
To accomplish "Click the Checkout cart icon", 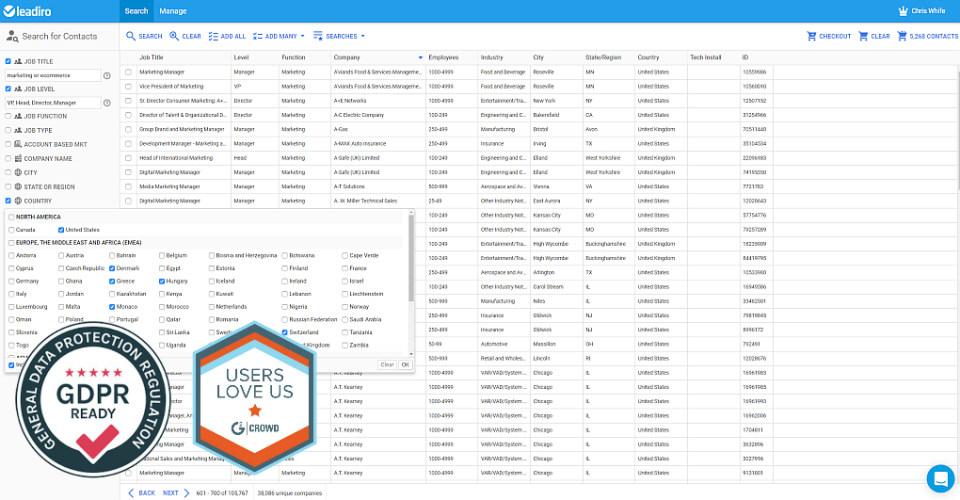I will [x=812, y=36].
